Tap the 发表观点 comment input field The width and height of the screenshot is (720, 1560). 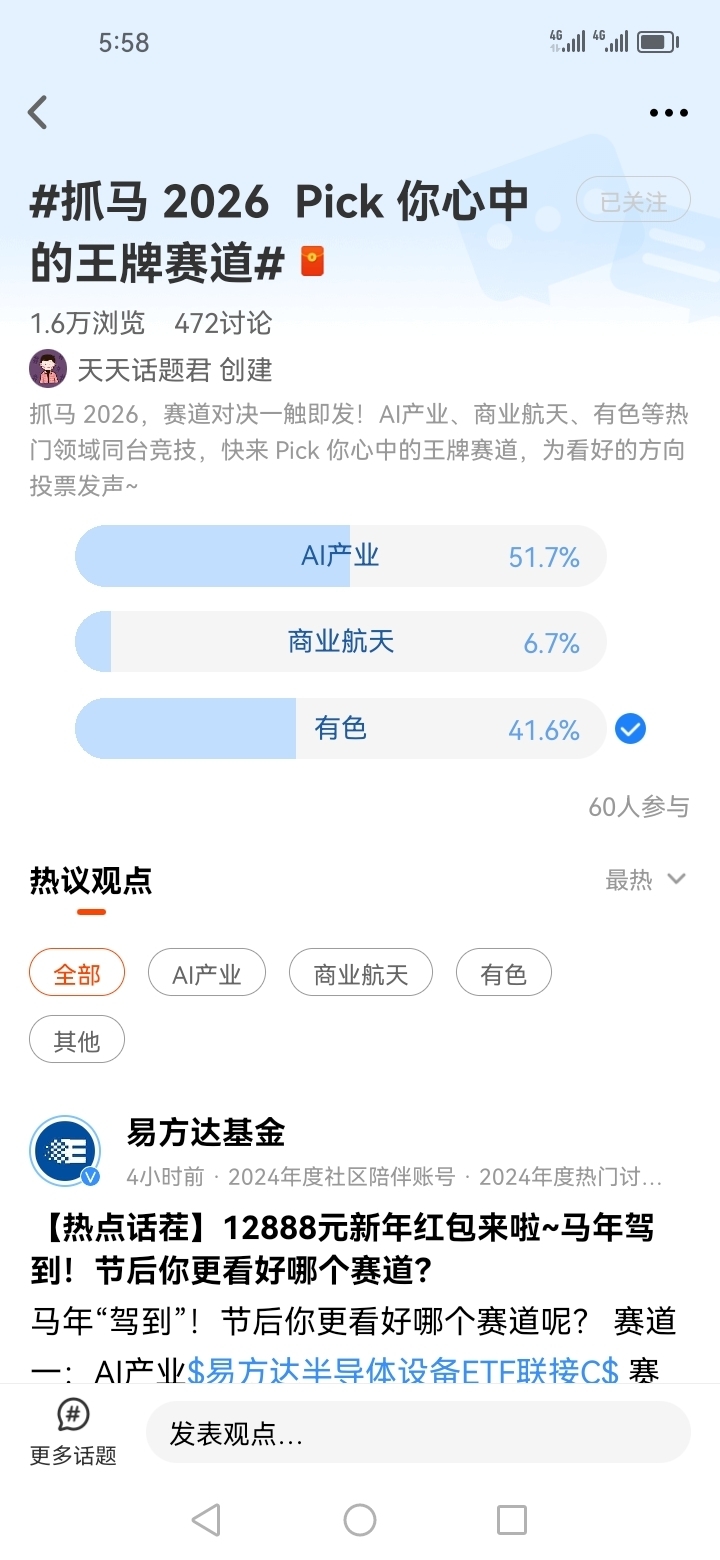[418, 1434]
